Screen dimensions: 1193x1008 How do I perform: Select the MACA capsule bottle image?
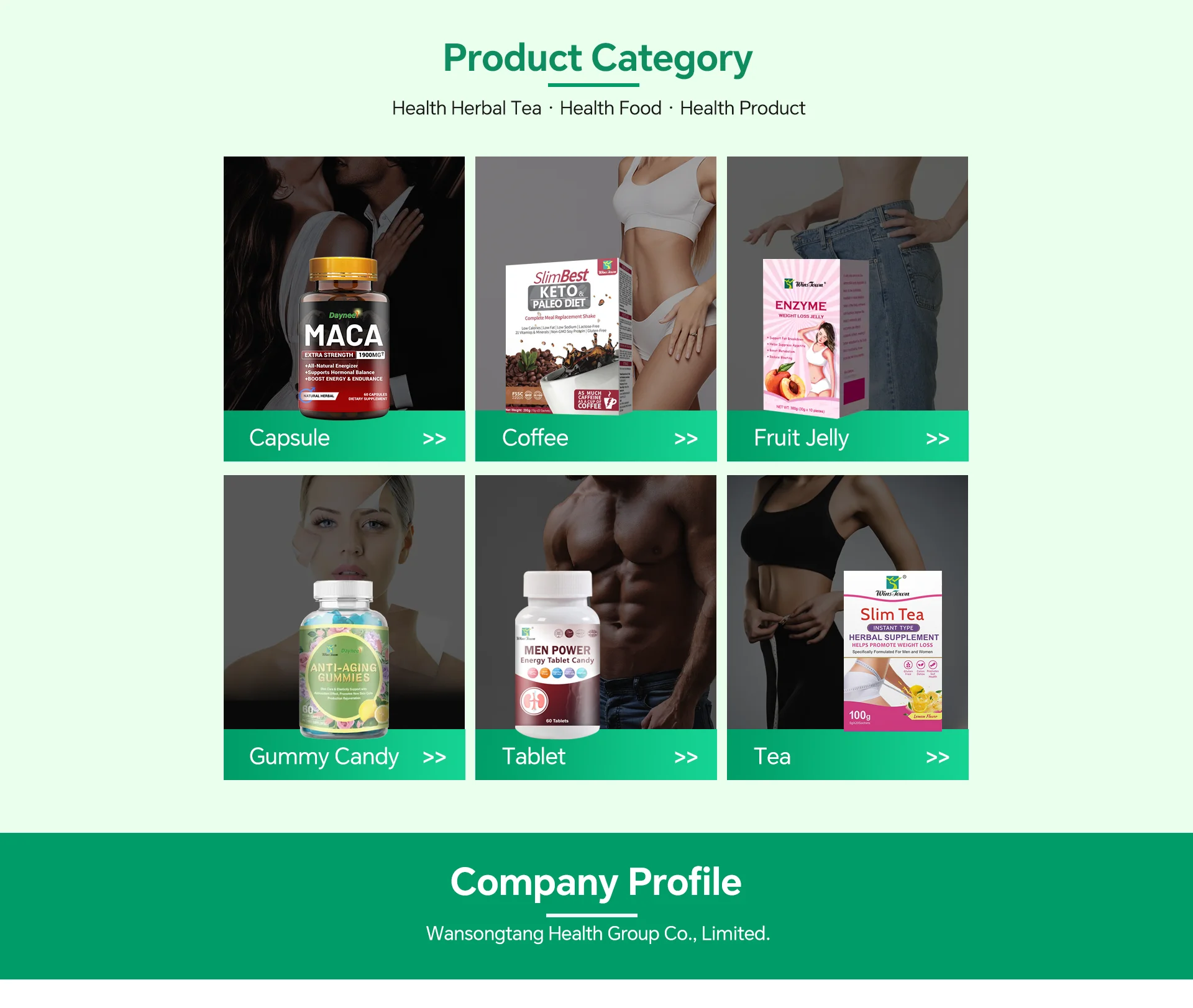pos(344,338)
